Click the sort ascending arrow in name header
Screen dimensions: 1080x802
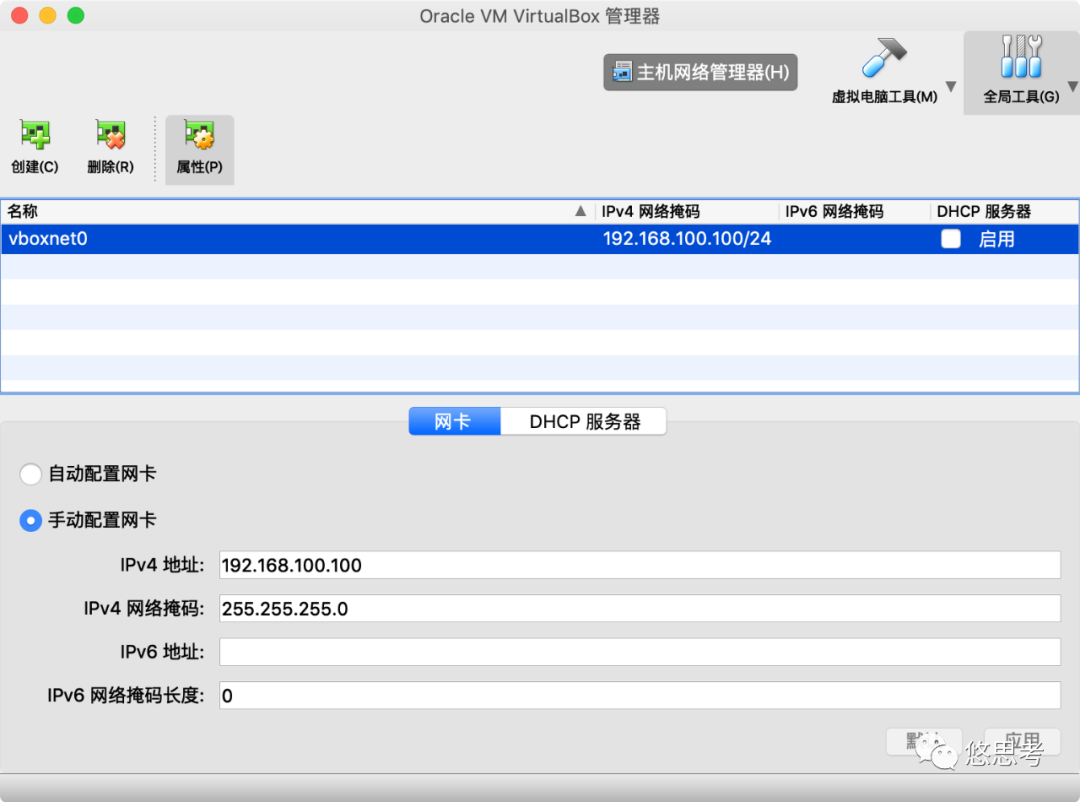(581, 211)
